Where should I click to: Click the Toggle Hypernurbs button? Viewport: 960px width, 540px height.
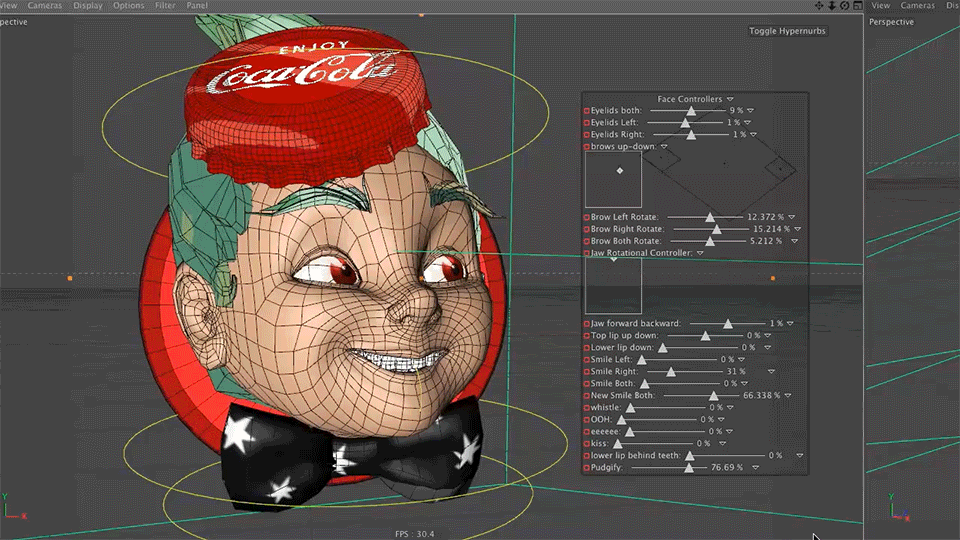click(x=787, y=31)
